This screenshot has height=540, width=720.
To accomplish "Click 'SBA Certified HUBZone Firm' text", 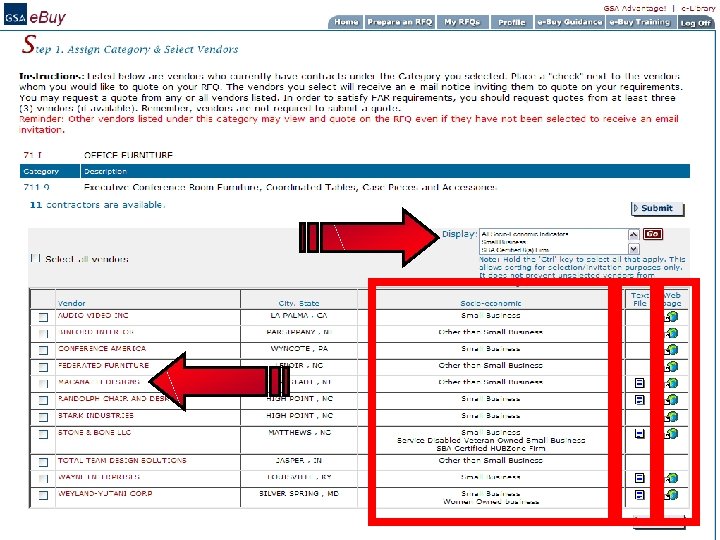I will coord(491,449).
